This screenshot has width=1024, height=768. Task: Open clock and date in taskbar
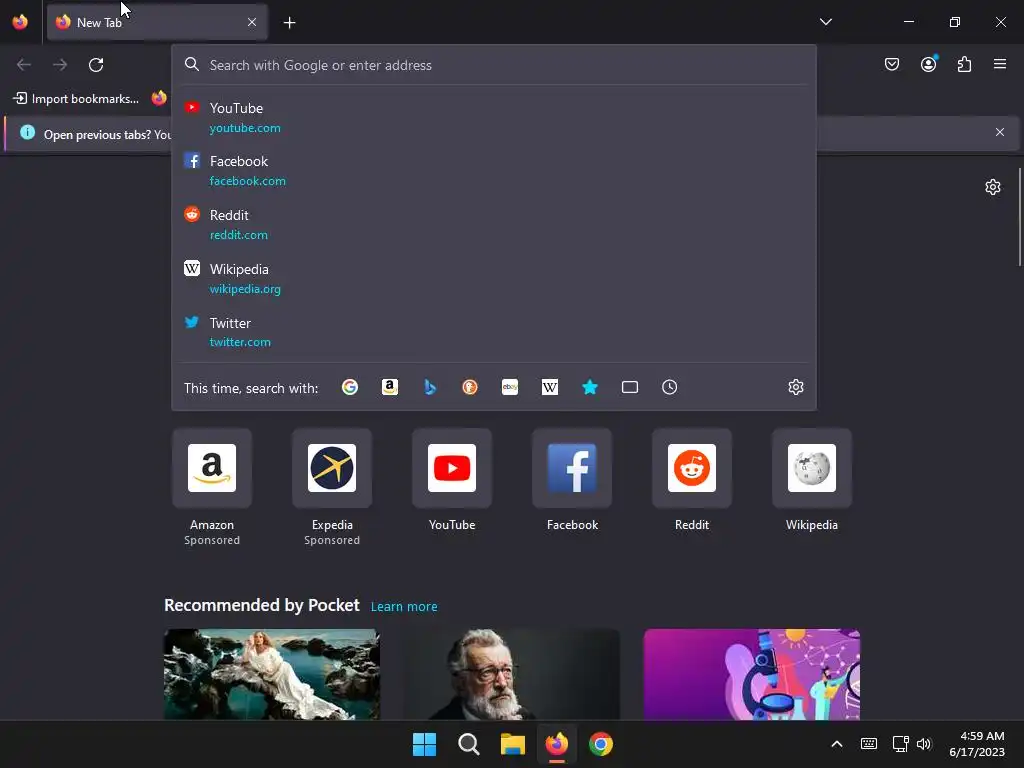coord(977,744)
